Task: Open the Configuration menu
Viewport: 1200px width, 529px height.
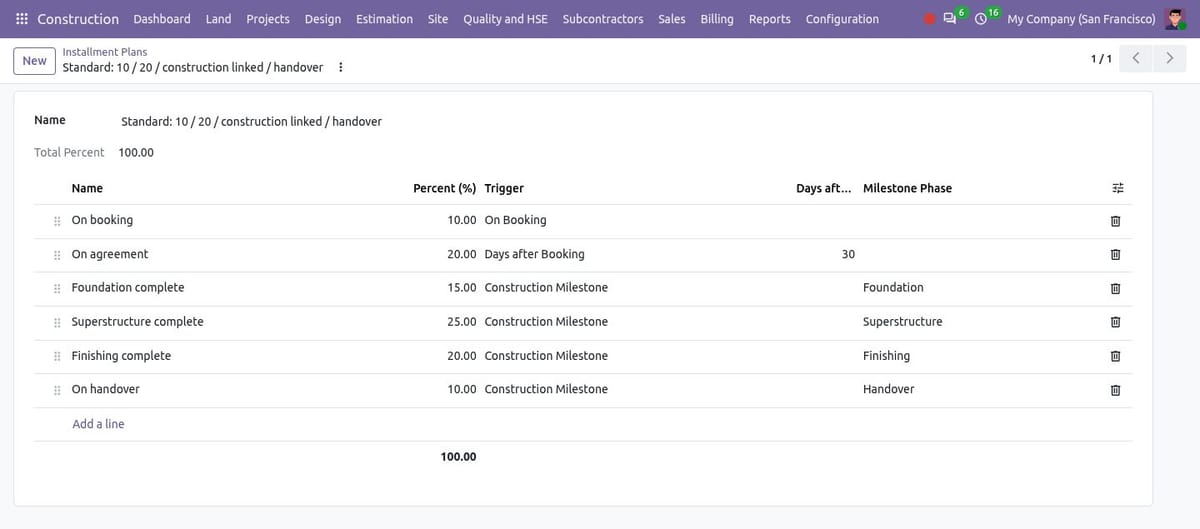Action: click(x=842, y=19)
